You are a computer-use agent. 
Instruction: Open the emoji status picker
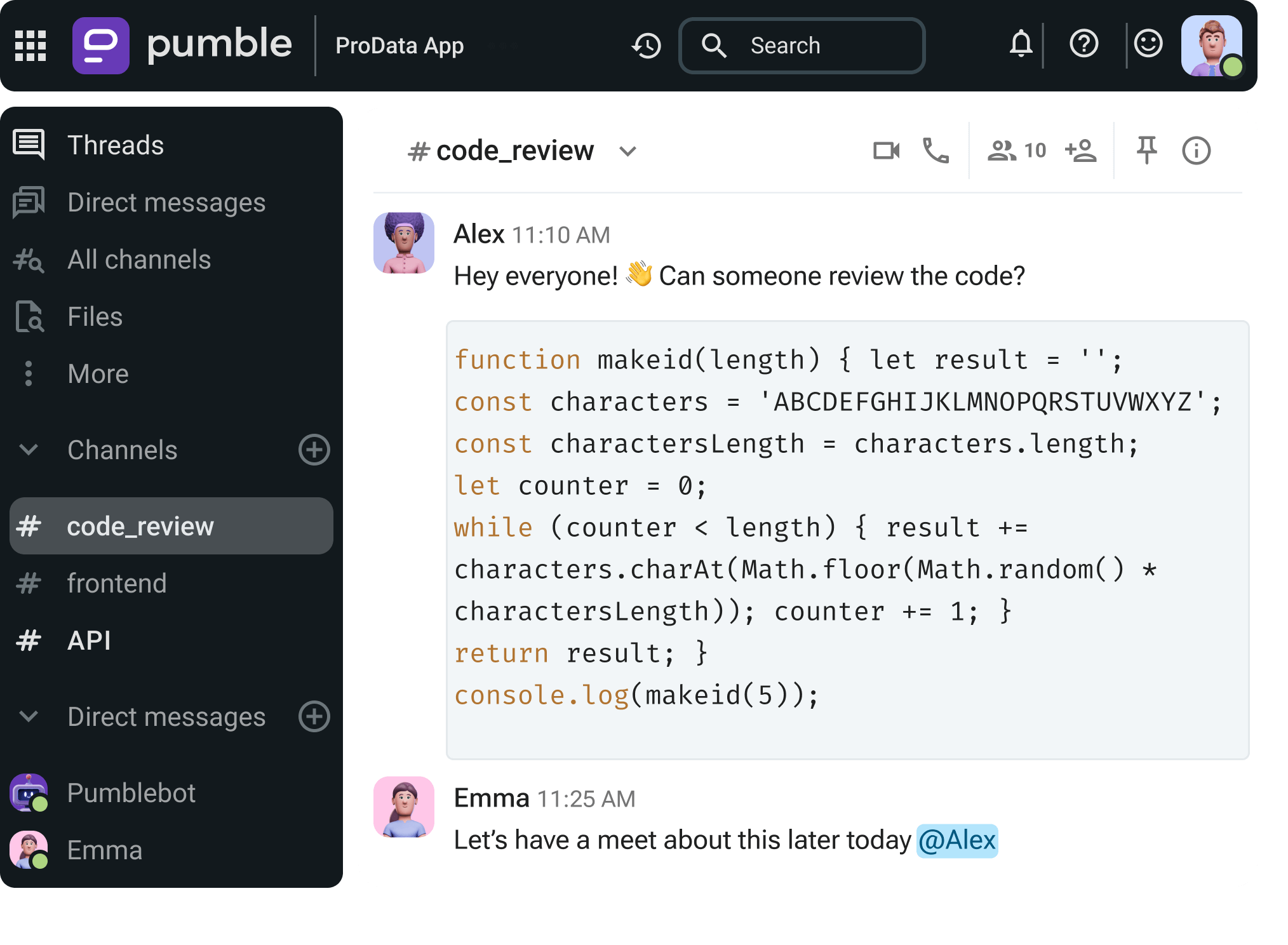[x=1148, y=44]
